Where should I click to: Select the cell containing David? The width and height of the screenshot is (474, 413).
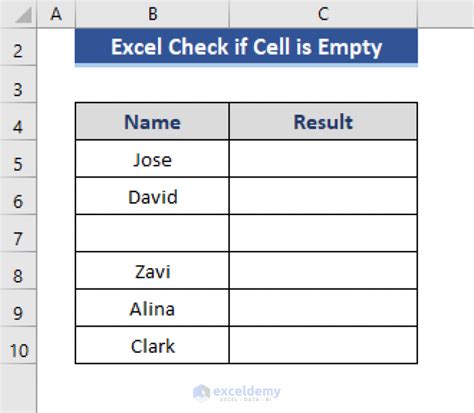click(x=152, y=196)
